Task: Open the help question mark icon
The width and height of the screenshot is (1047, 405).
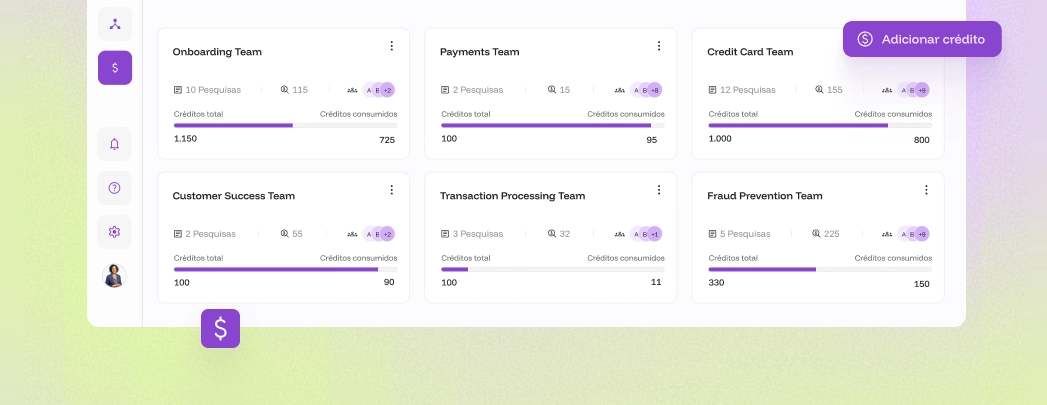Action: click(x=114, y=188)
